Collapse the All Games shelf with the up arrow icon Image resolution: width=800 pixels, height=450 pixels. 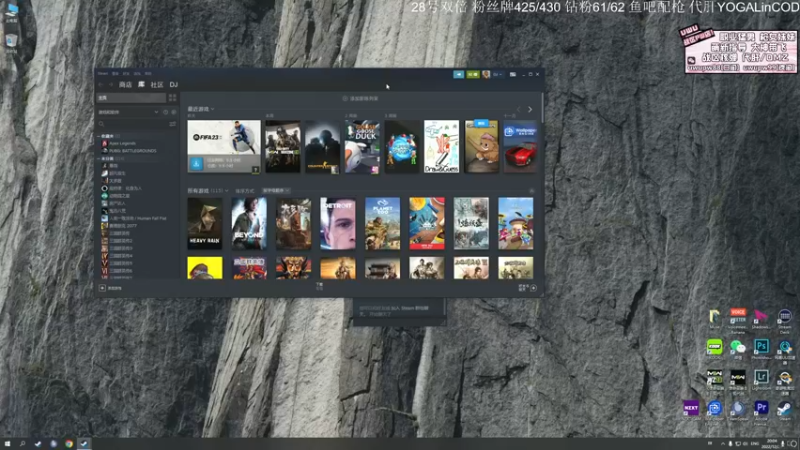pyautogui.click(x=532, y=191)
